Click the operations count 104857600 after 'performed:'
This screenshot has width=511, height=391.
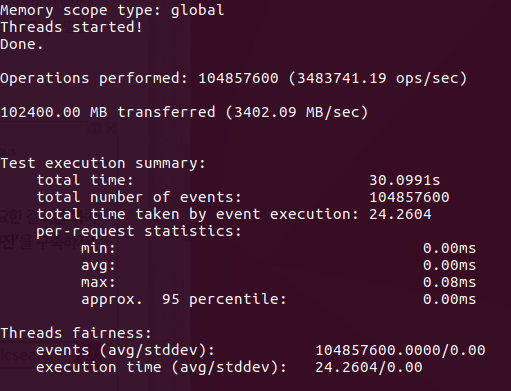238,78
